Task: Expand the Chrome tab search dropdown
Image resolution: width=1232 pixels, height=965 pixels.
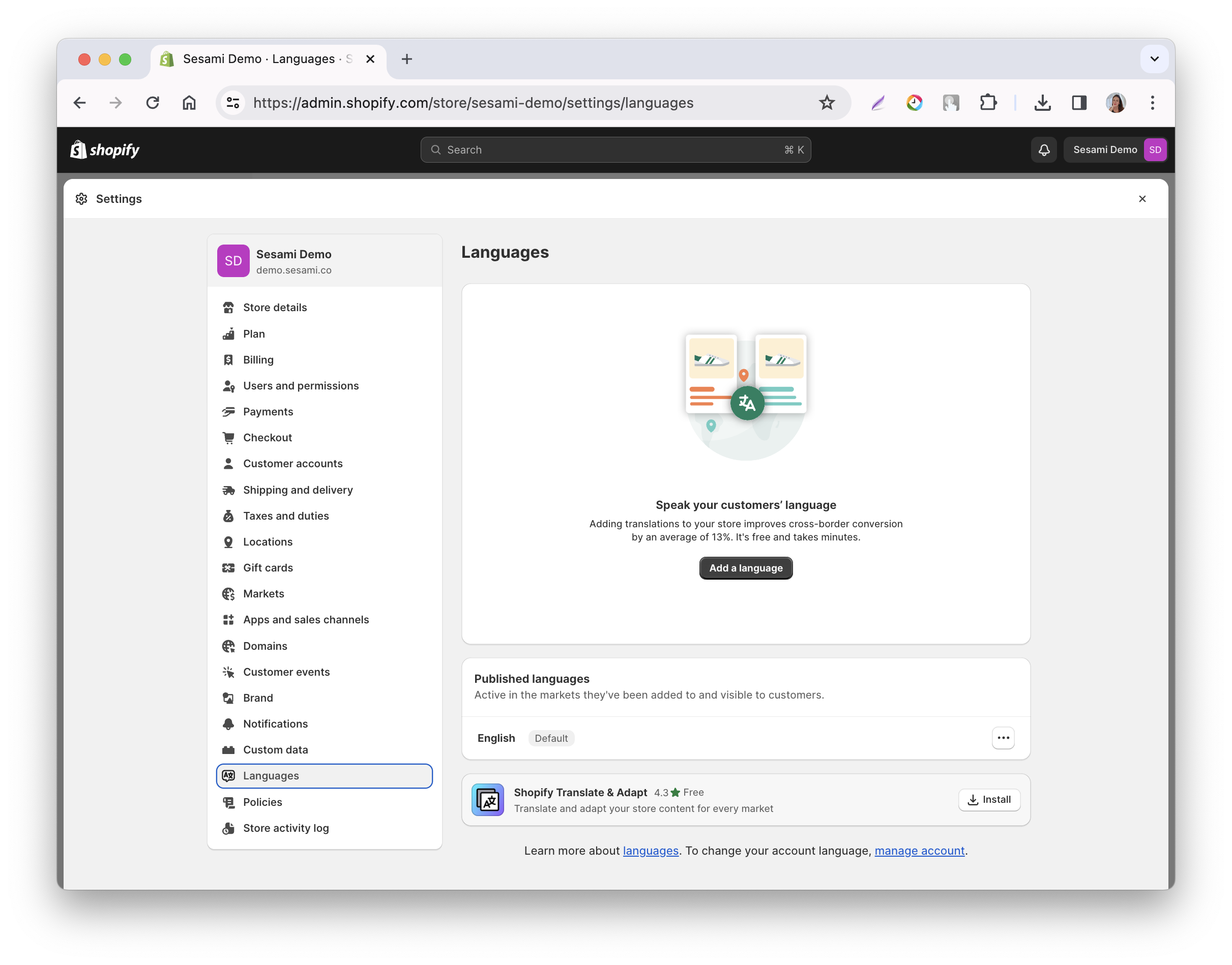Action: pos(1154,59)
